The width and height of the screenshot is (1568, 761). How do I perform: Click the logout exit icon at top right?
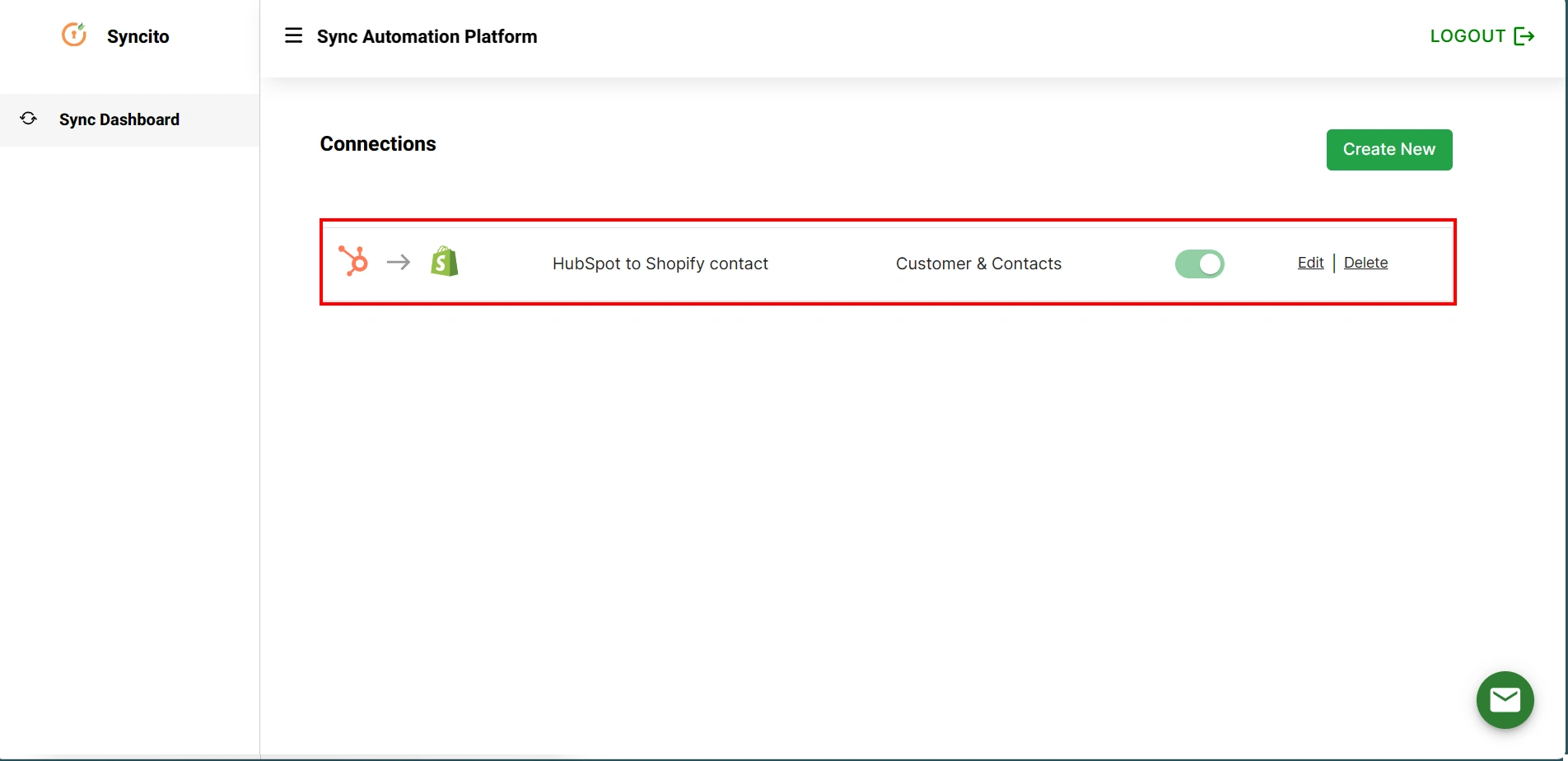(x=1524, y=35)
